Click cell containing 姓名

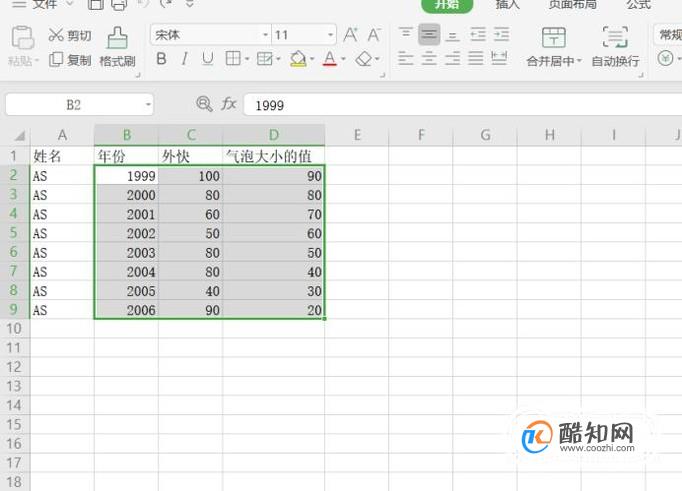62,156
